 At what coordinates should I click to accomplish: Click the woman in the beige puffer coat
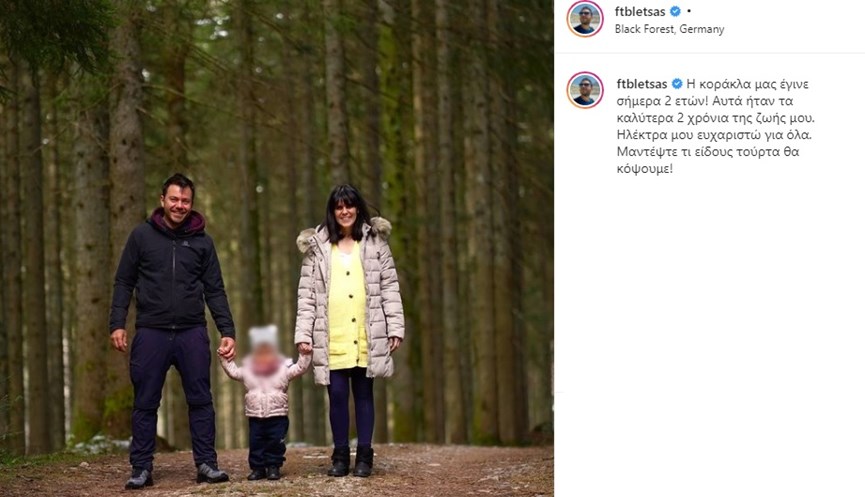point(349,330)
